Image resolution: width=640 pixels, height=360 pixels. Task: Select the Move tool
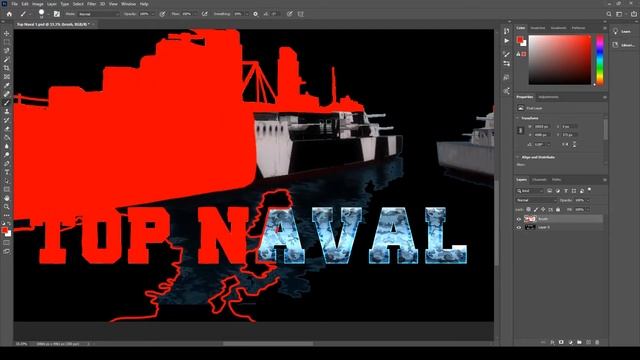[7, 33]
